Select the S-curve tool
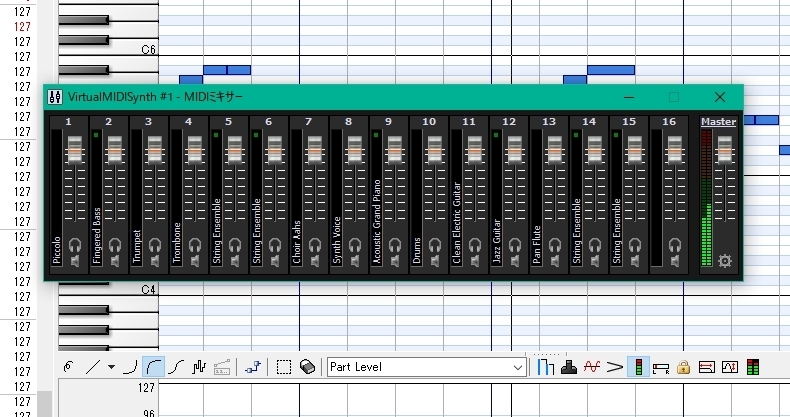The image size is (790, 417). 176,367
